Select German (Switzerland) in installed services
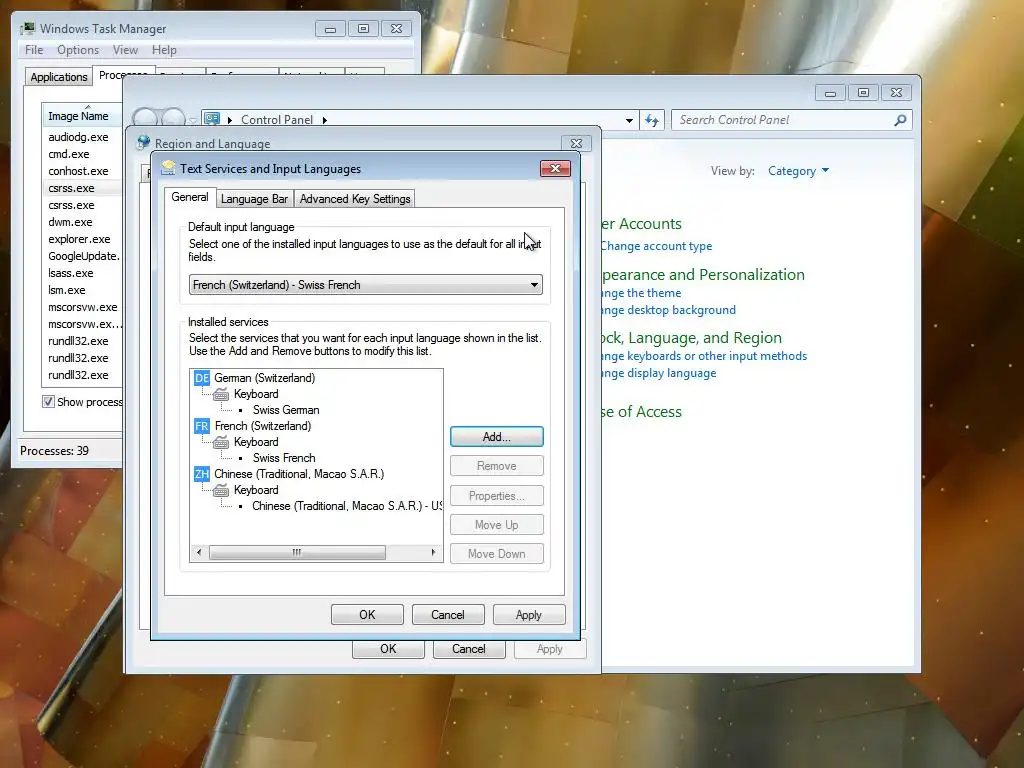The height and width of the screenshot is (768, 1024). 264,378
